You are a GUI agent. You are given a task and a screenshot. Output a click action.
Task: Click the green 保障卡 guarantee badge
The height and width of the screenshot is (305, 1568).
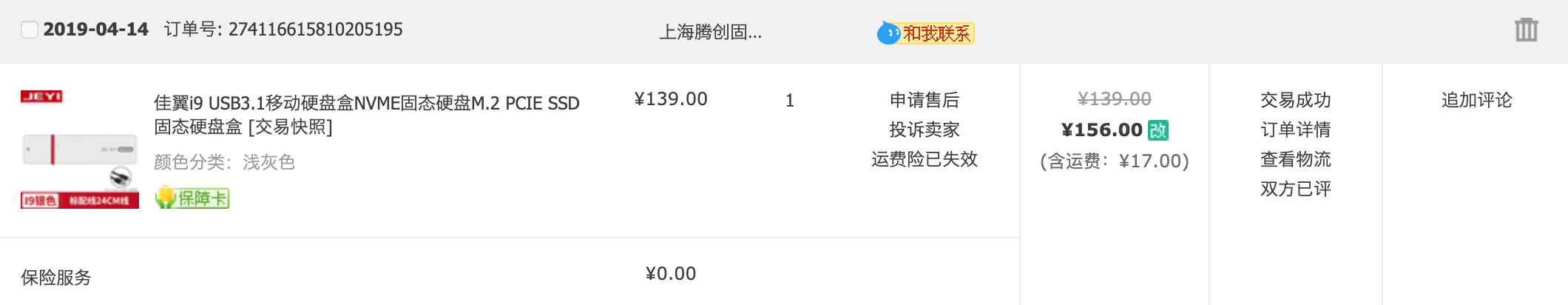[x=192, y=198]
